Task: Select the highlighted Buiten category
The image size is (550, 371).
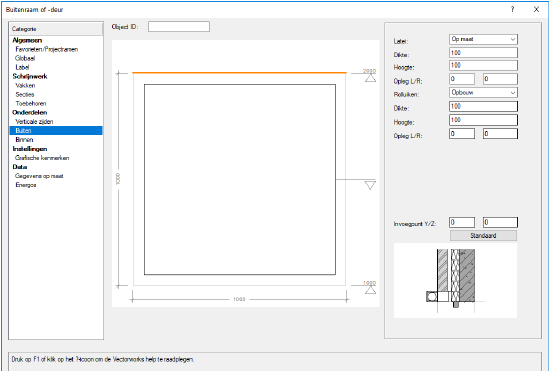Action: (56, 131)
